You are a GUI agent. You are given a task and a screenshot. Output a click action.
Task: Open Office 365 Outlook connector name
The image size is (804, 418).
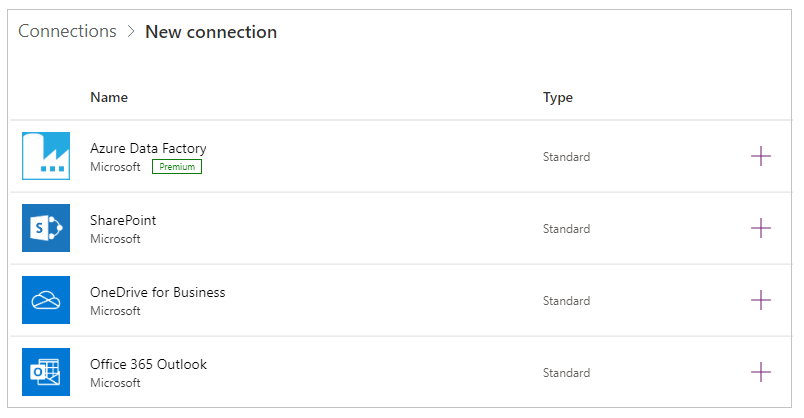pyautogui.click(x=148, y=364)
